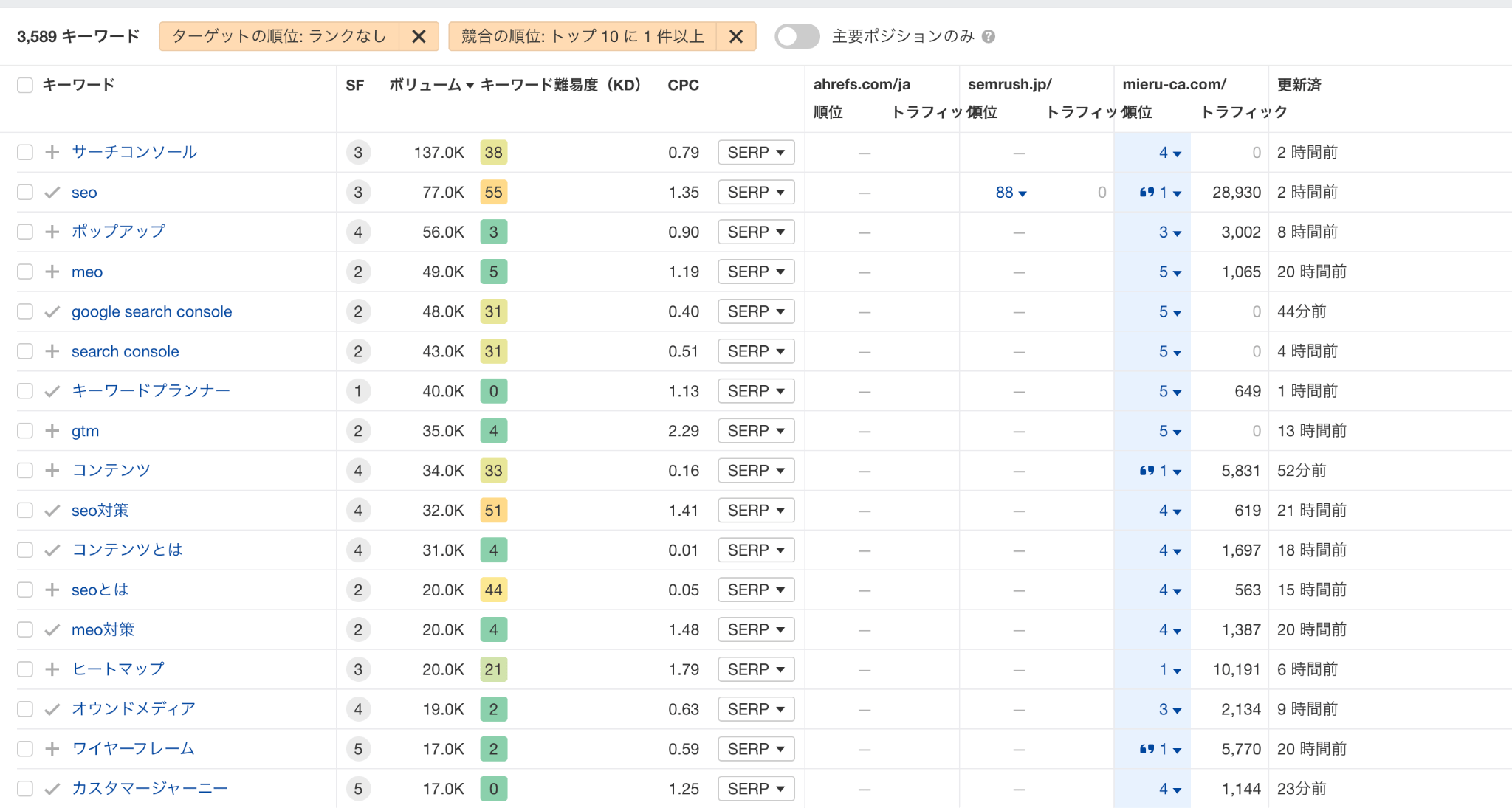Click help icon beside 主要ポジションのみ
1512x808 pixels.
click(x=989, y=36)
